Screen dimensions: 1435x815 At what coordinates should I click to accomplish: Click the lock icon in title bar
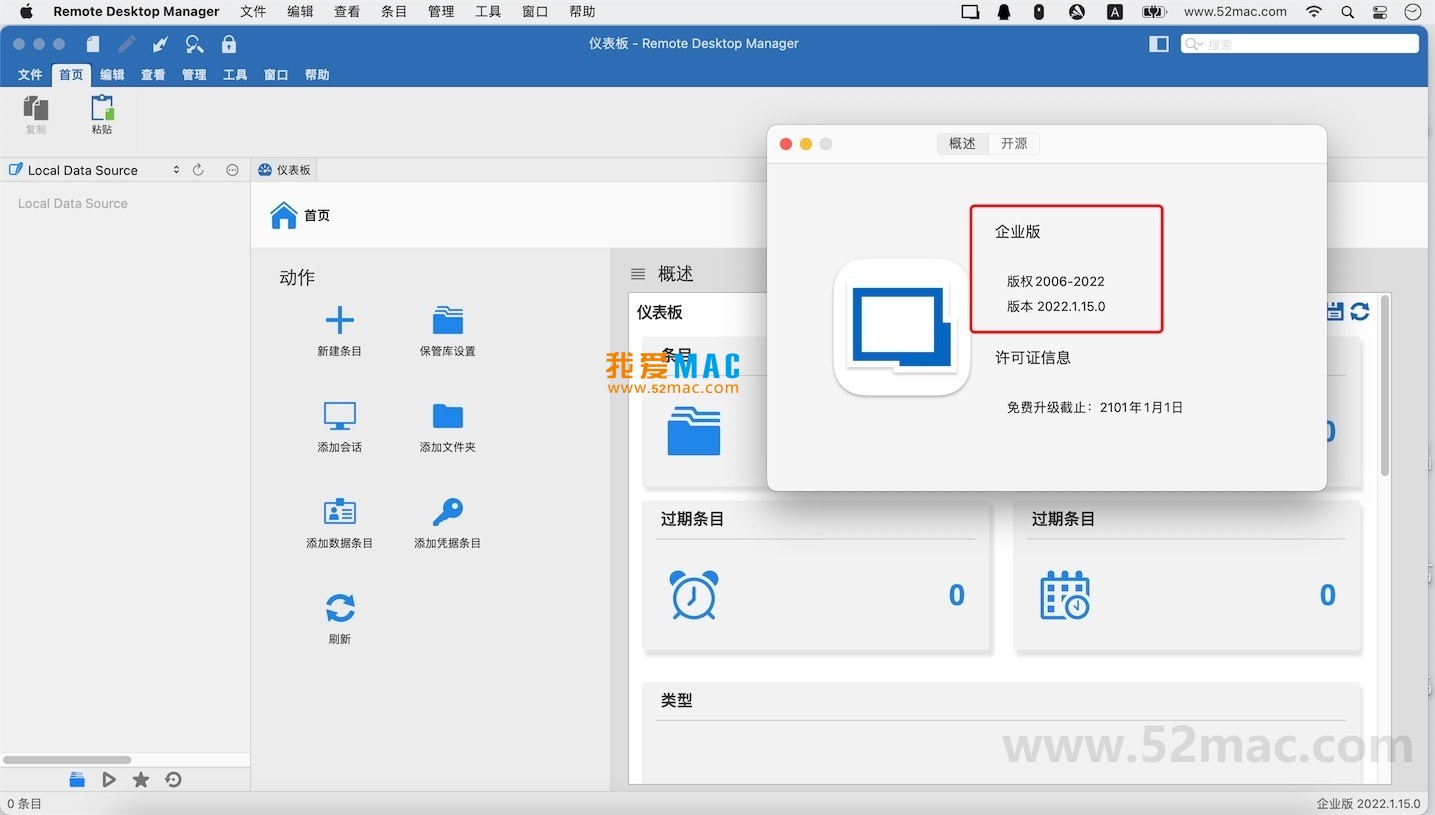point(229,44)
